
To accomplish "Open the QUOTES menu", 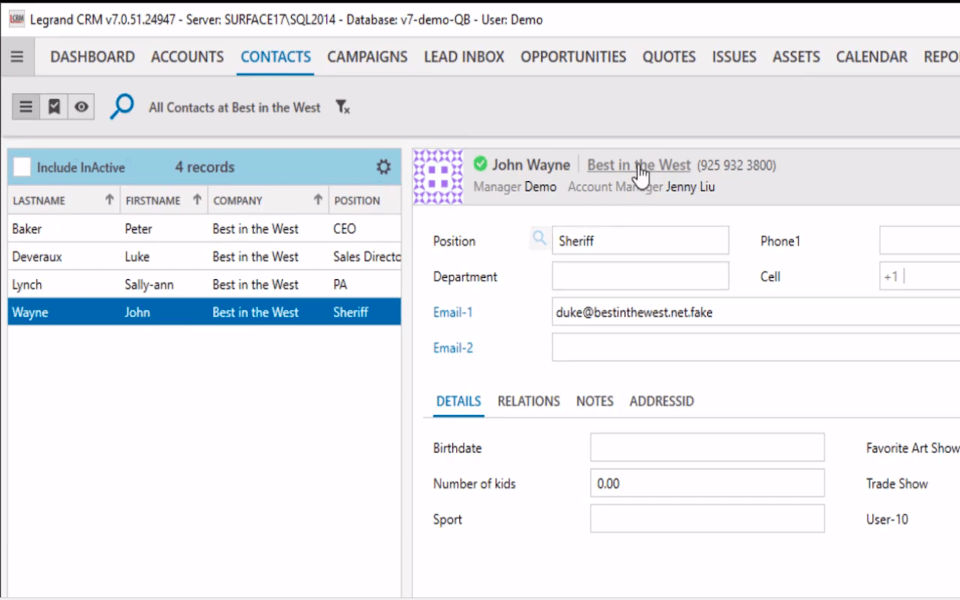I will pos(669,57).
